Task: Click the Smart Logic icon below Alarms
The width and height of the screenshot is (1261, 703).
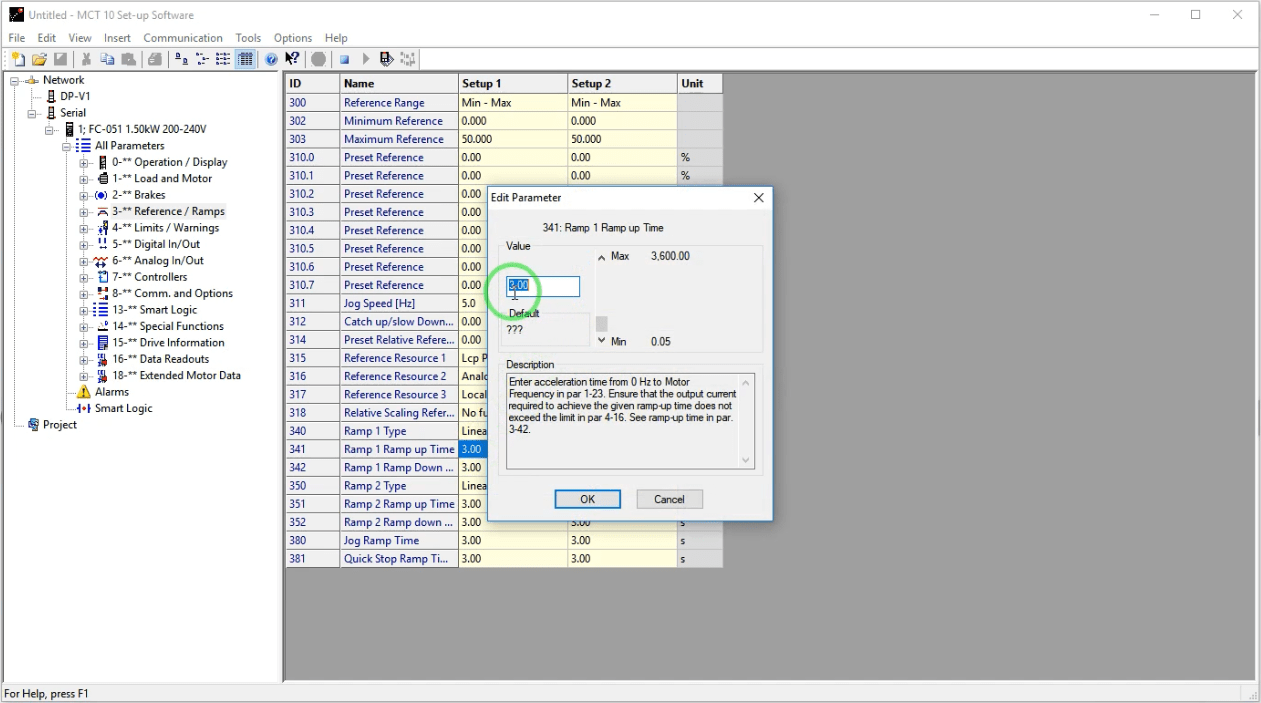Action: [x=84, y=408]
